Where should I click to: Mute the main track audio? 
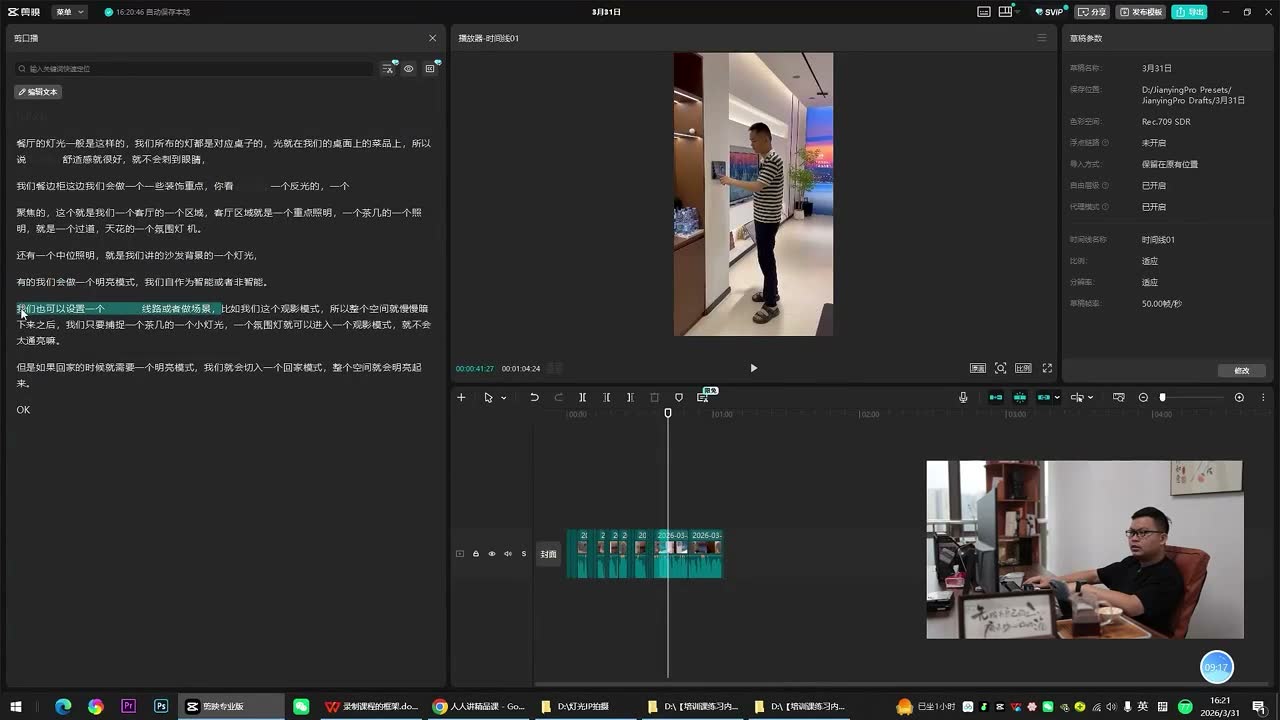(x=508, y=554)
